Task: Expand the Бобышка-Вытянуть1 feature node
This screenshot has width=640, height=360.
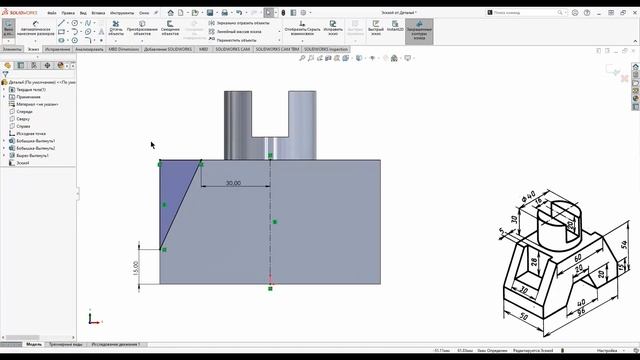Action: pos(4,141)
